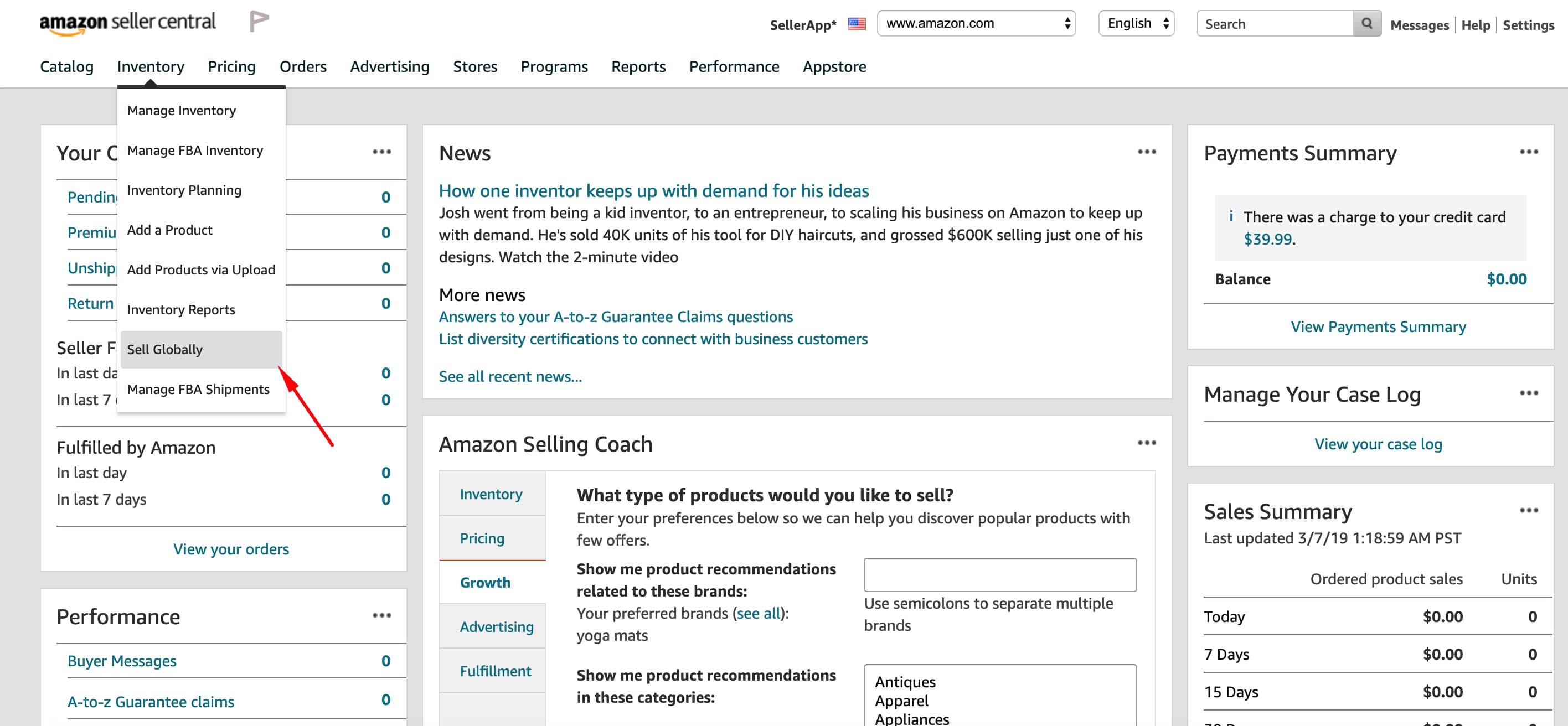Open the Performance panel ellipsis menu
The height and width of the screenshot is (726, 1568).
382,615
